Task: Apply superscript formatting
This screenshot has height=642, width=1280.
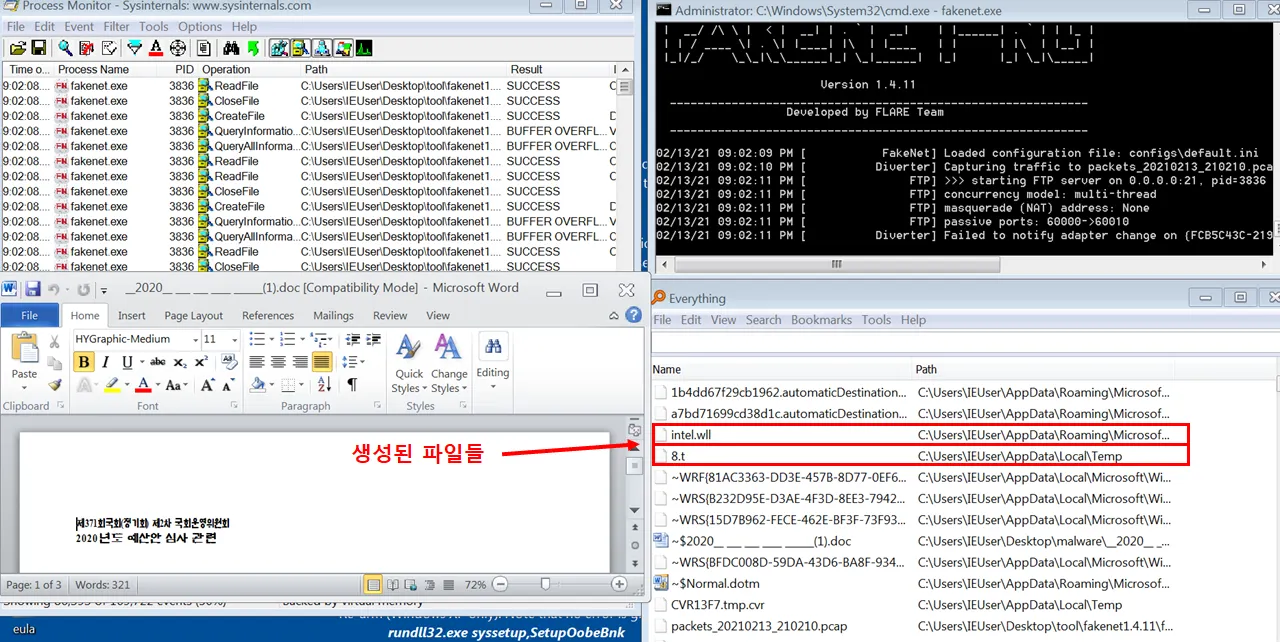Action: pyautogui.click(x=201, y=362)
